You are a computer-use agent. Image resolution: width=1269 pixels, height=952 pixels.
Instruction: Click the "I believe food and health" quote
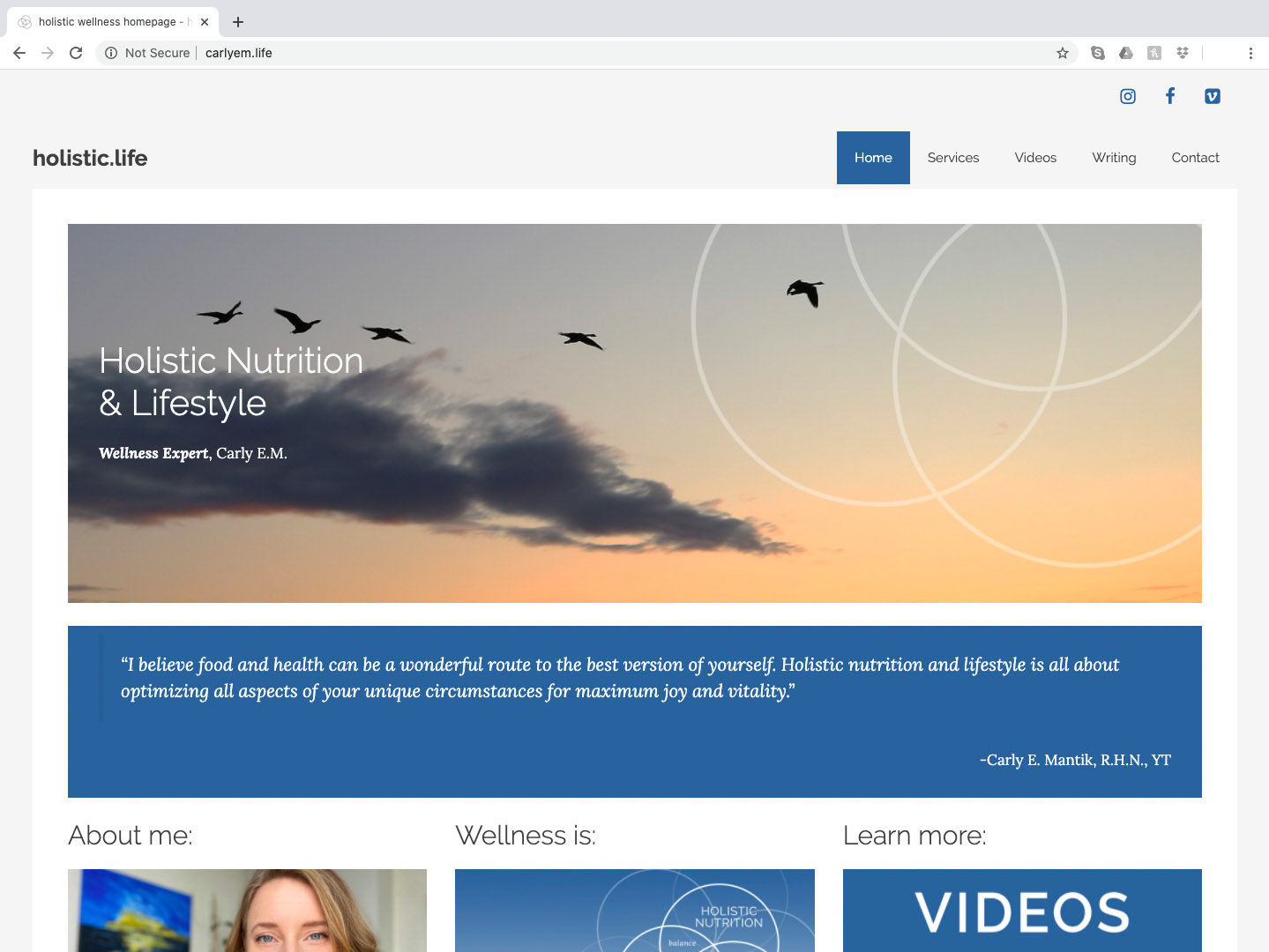coord(620,678)
